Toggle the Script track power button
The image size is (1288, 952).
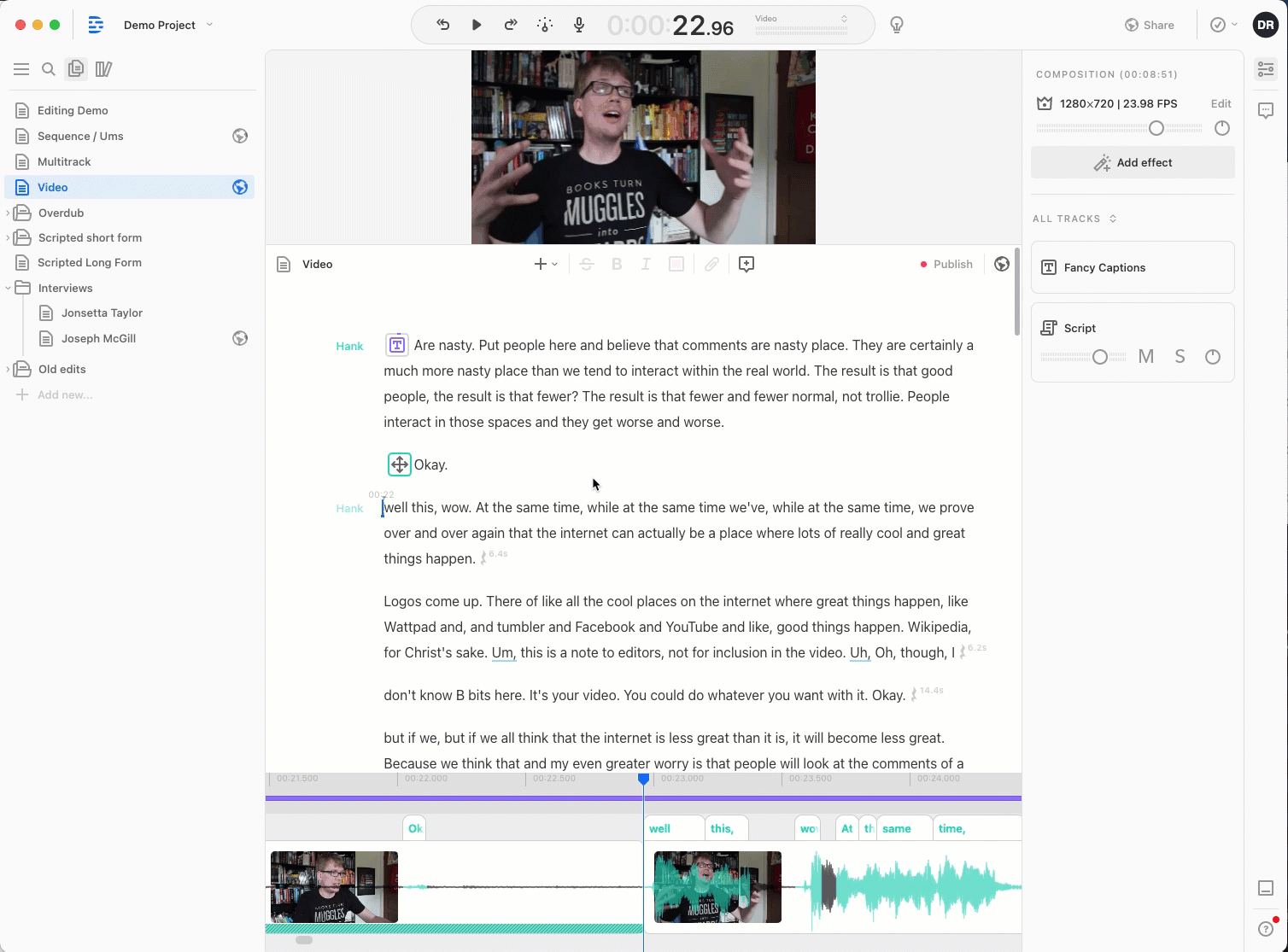1212,357
